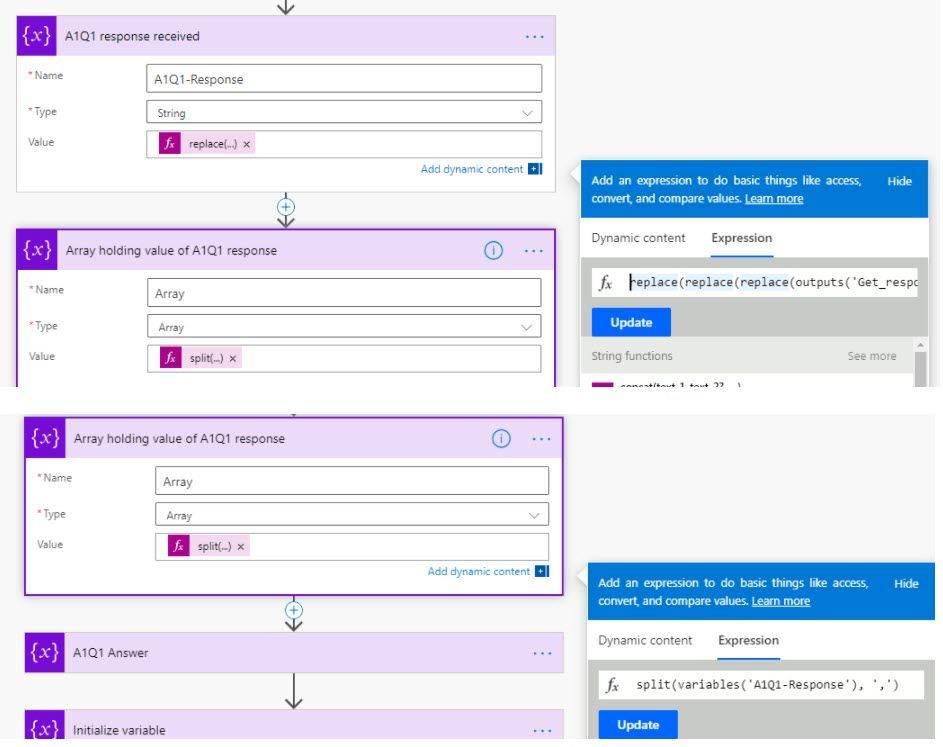This screenshot has height=747, width=943.
Task: Click the plus icon beside lower Add dynamic content
Action: click(x=542, y=571)
